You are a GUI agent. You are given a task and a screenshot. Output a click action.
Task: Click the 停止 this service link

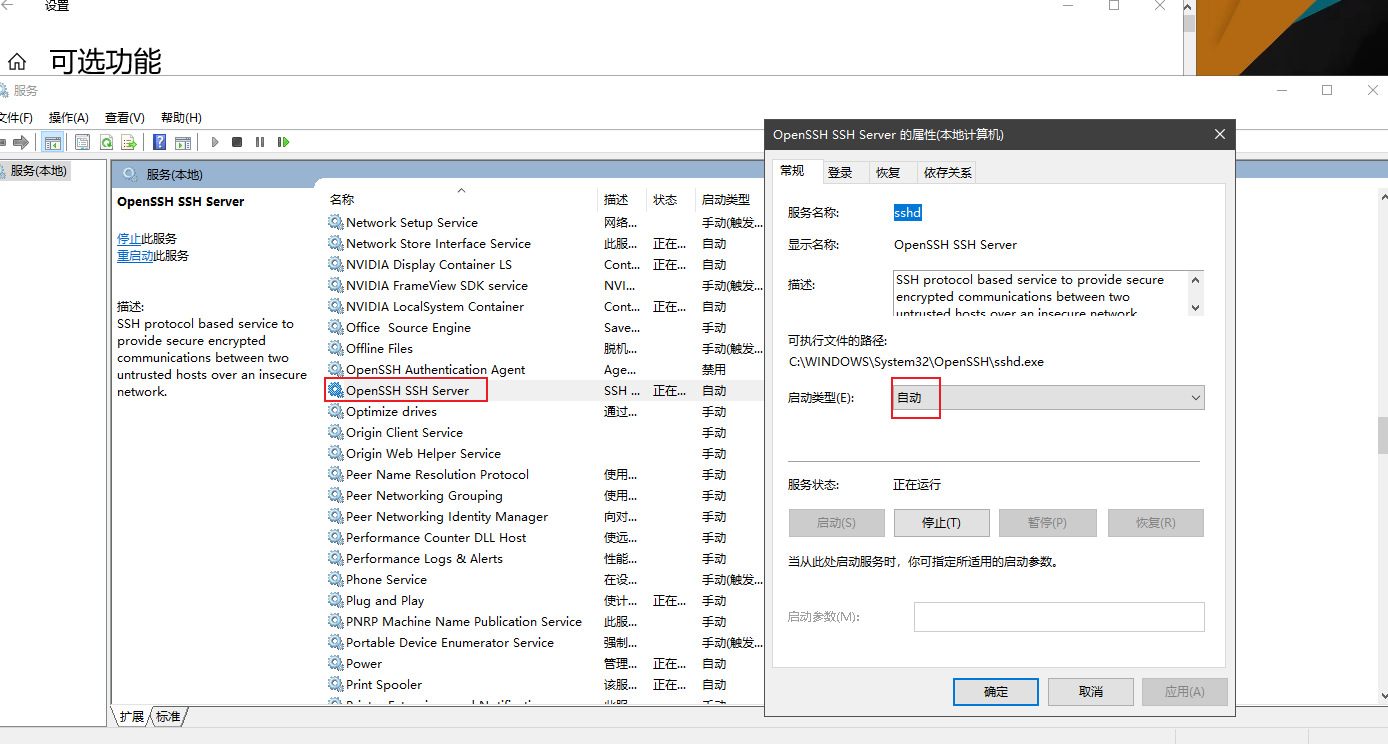[129, 238]
